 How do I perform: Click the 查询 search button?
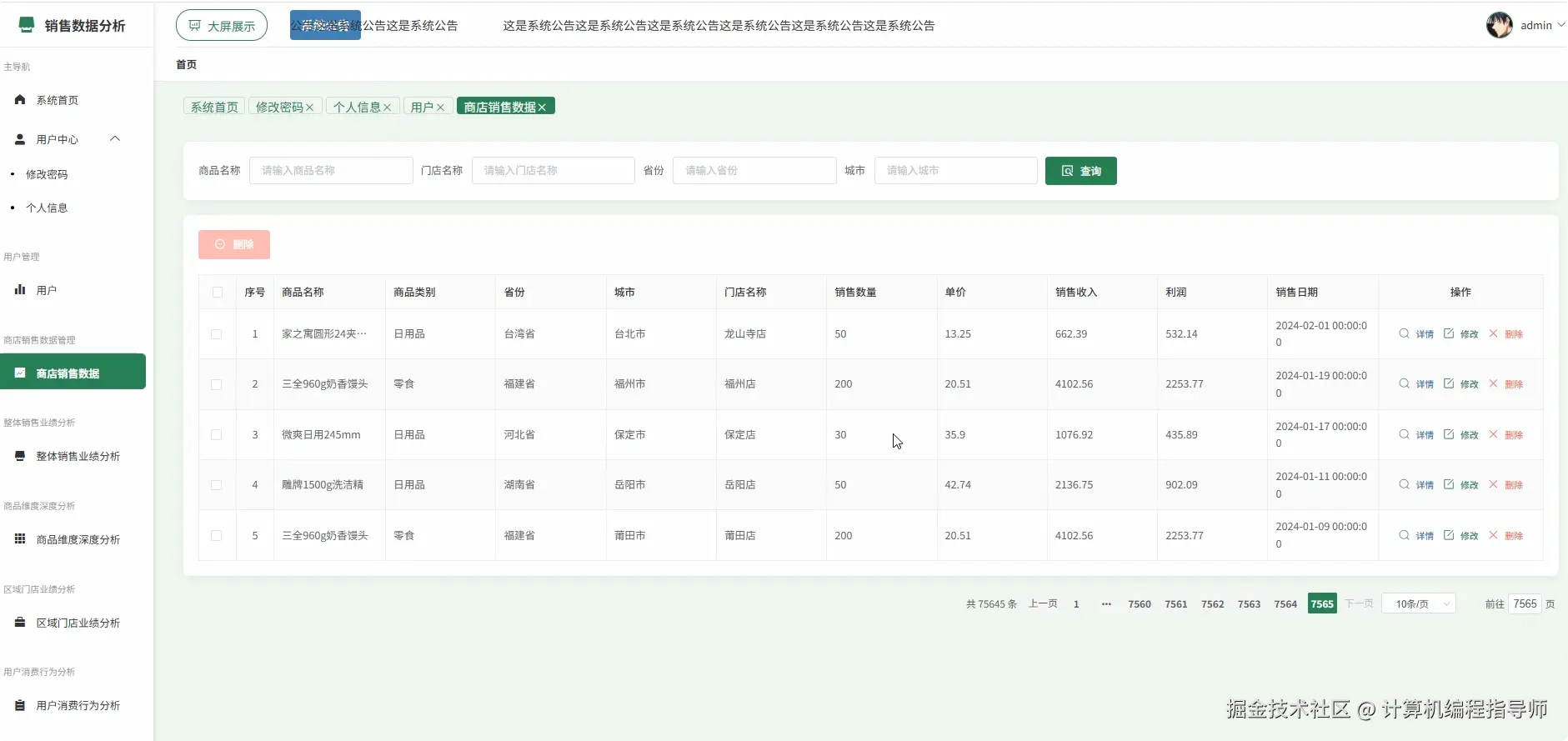[1080, 171]
